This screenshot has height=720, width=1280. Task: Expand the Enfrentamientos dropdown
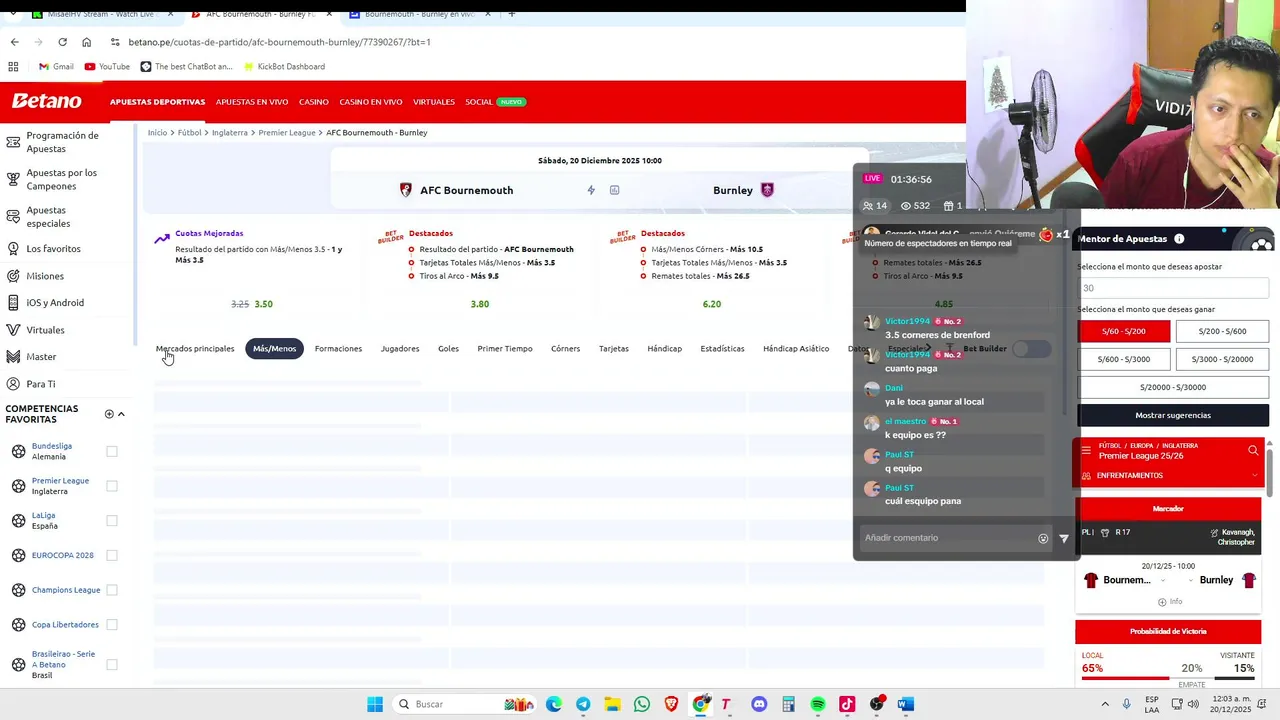tap(1255, 475)
